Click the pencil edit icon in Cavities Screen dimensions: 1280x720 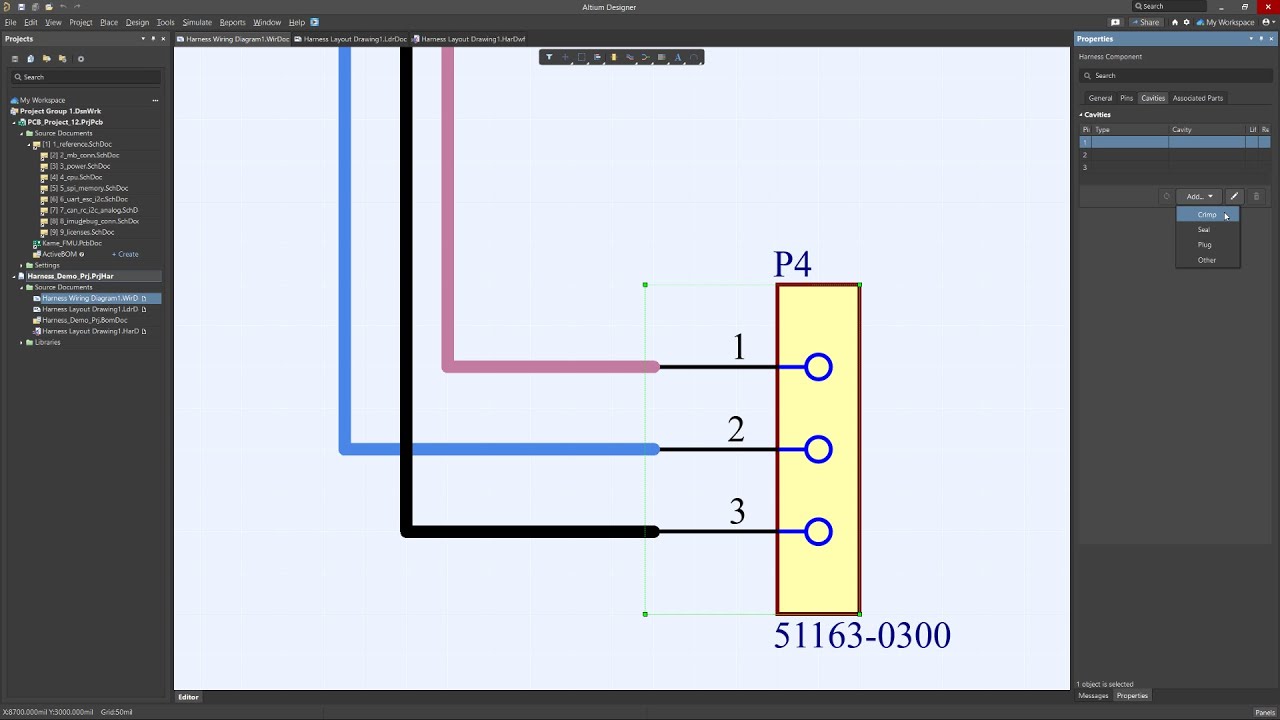1234,196
